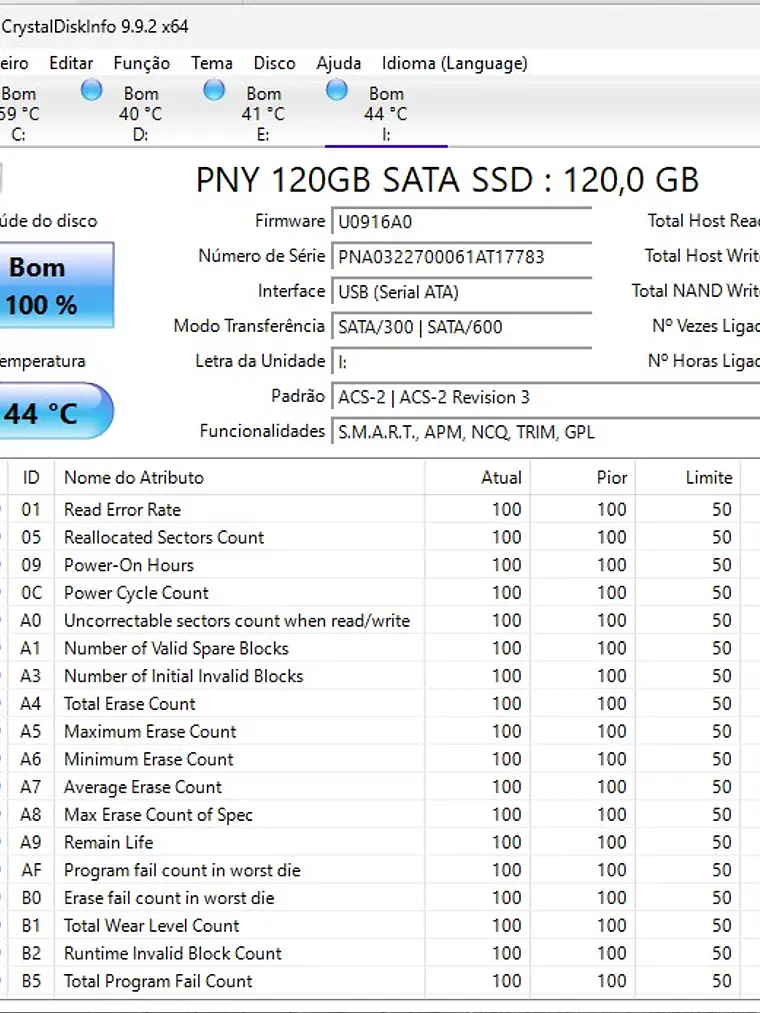Image resolution: width=760 pixels, height=1013 pixels.
Task: Select the Total Wear Level Count row
Action: (x=380, y=926)
